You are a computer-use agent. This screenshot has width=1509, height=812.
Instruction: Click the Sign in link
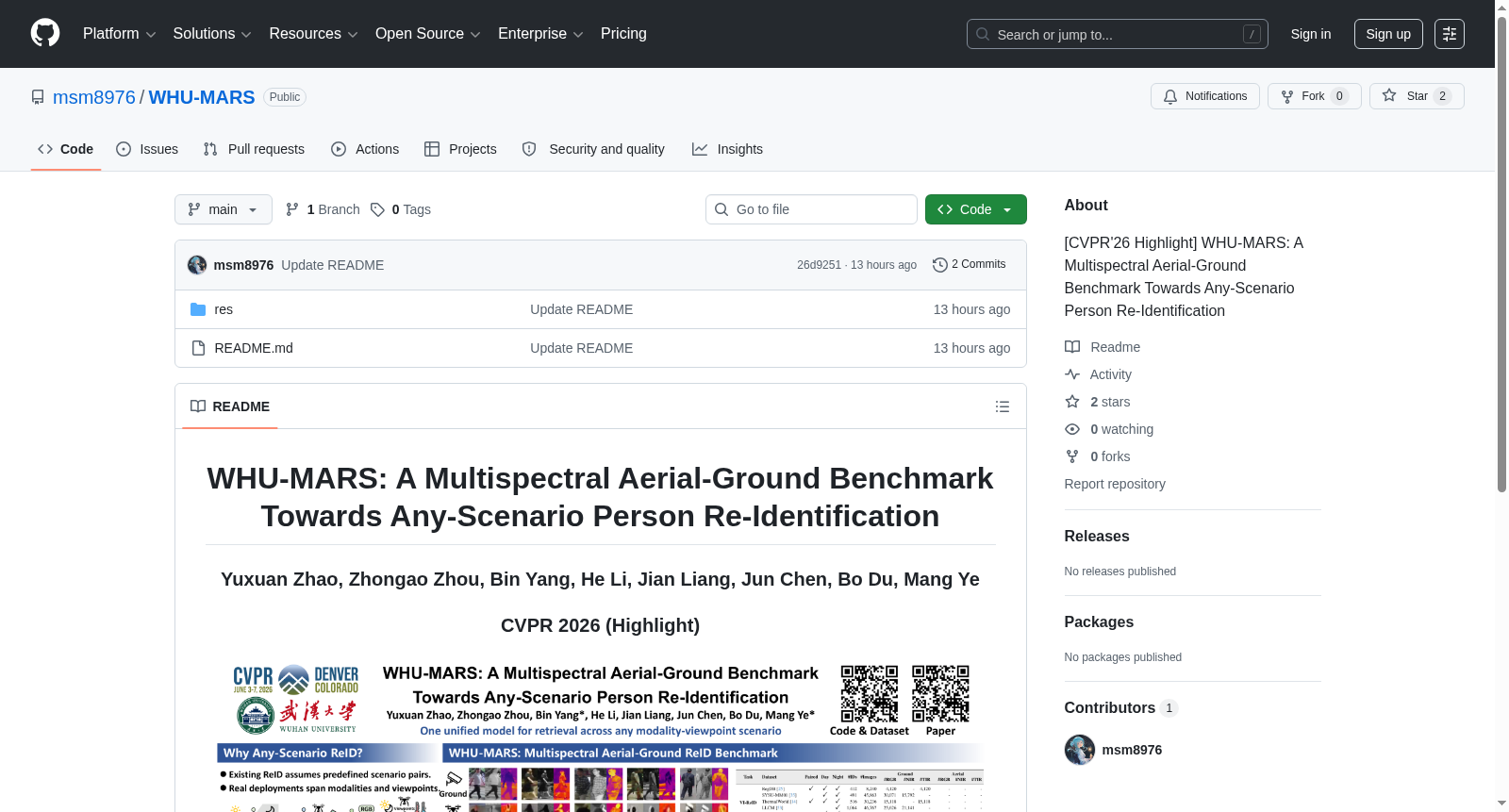[x=1311, y=34]
